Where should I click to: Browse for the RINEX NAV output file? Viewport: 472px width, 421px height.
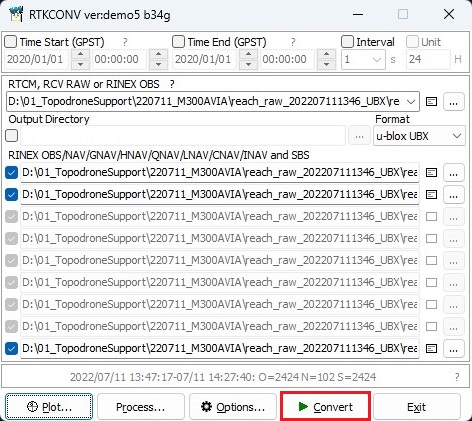point(453,195)
